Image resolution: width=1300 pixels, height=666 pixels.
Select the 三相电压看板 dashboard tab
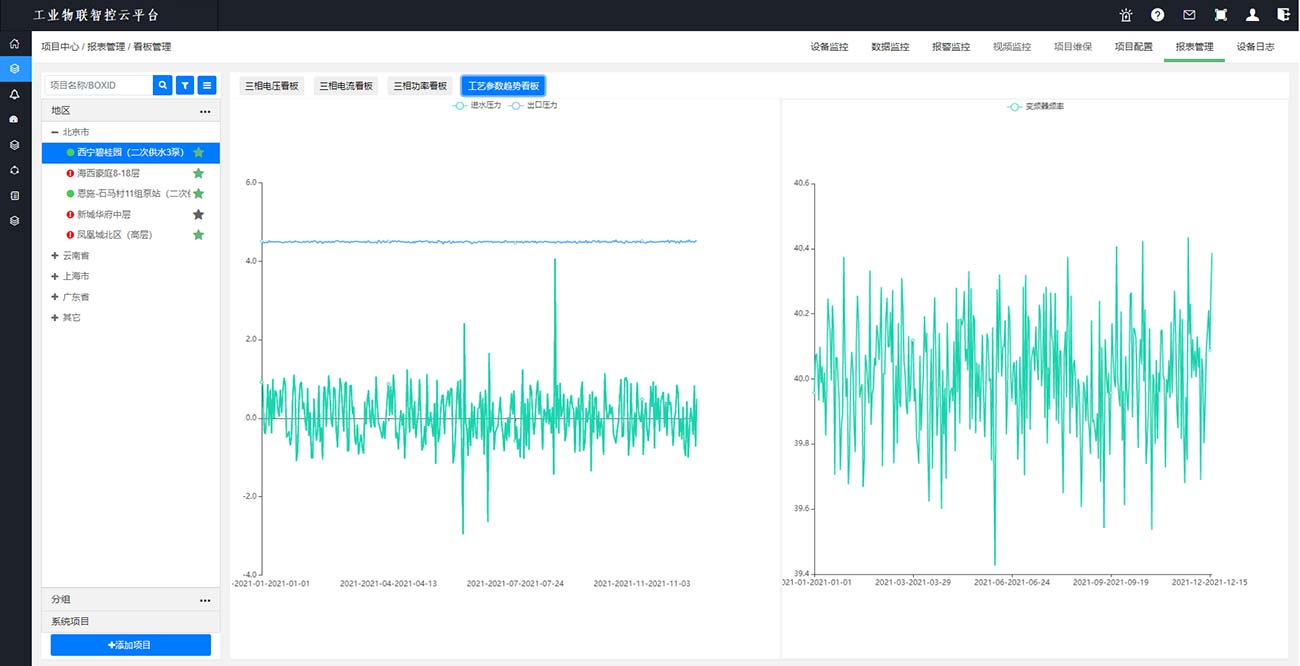coord(272,86)
